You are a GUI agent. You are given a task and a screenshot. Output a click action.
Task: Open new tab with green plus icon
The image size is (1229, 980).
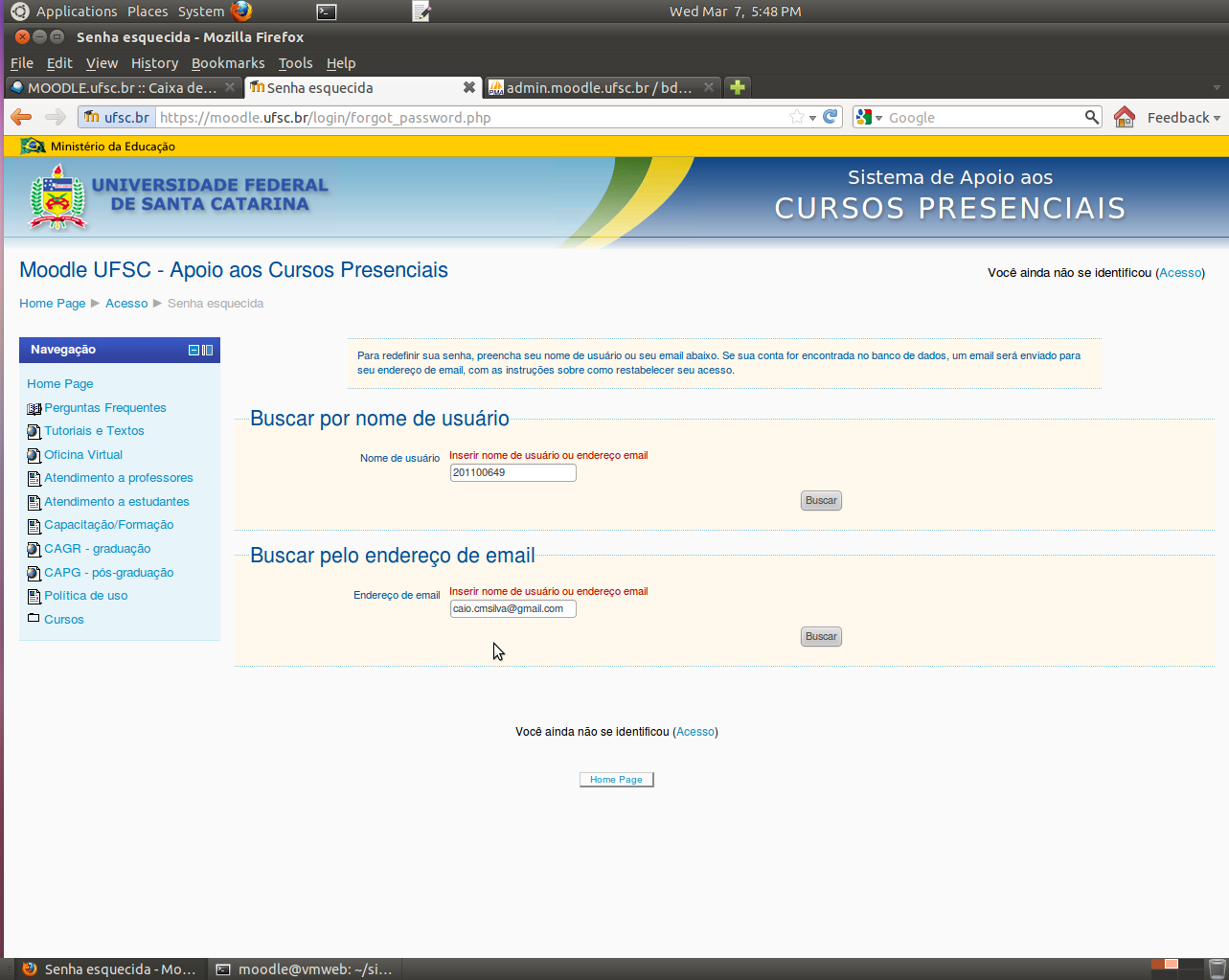click(738, 87)
